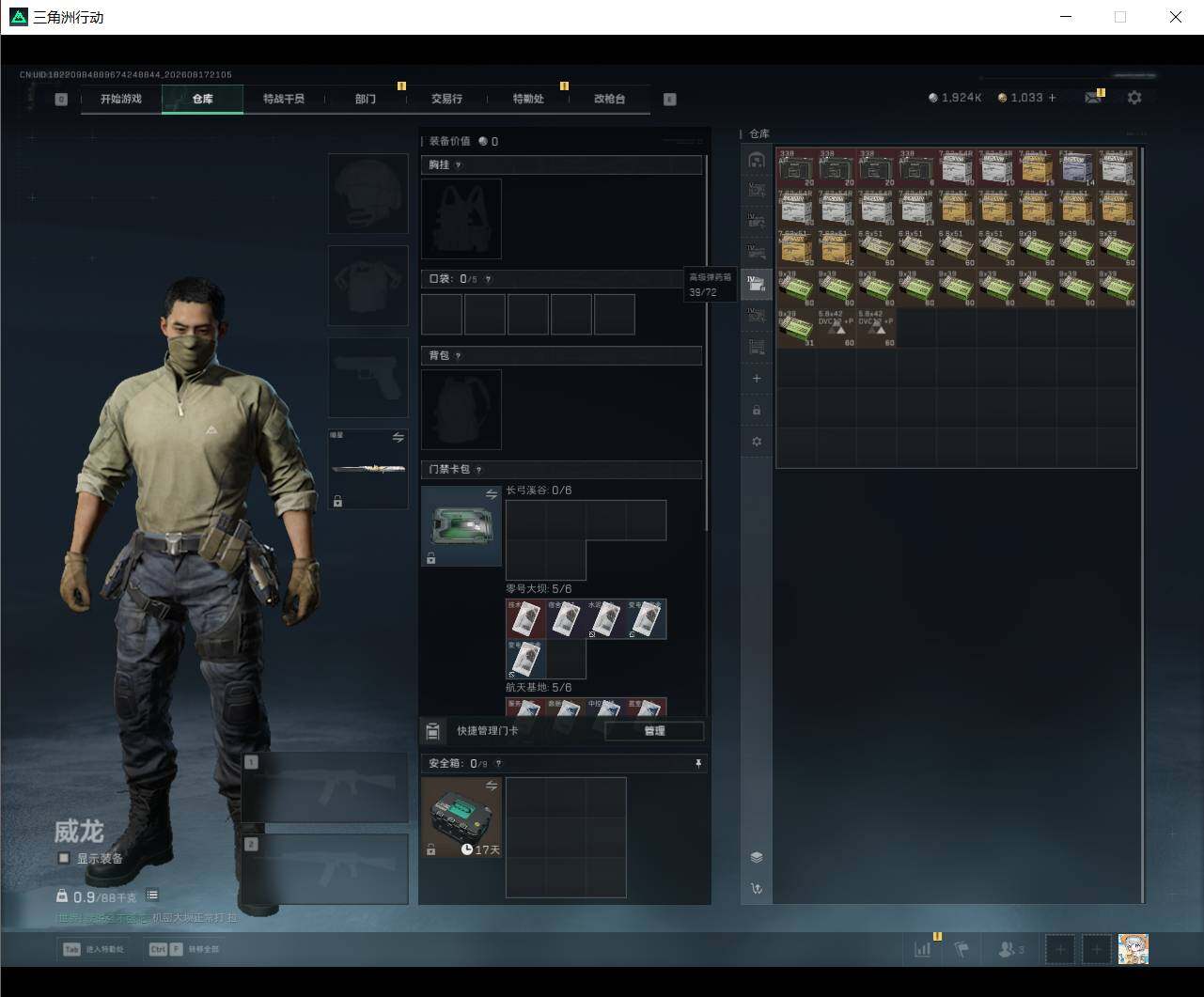Show help for 门禁卡包 section
Viewport: 1204px width, 997px height.
(478, 470)
